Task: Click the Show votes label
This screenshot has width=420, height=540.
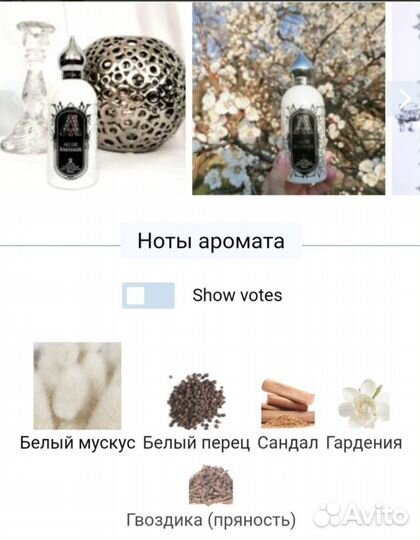Action: click(237, 295)
